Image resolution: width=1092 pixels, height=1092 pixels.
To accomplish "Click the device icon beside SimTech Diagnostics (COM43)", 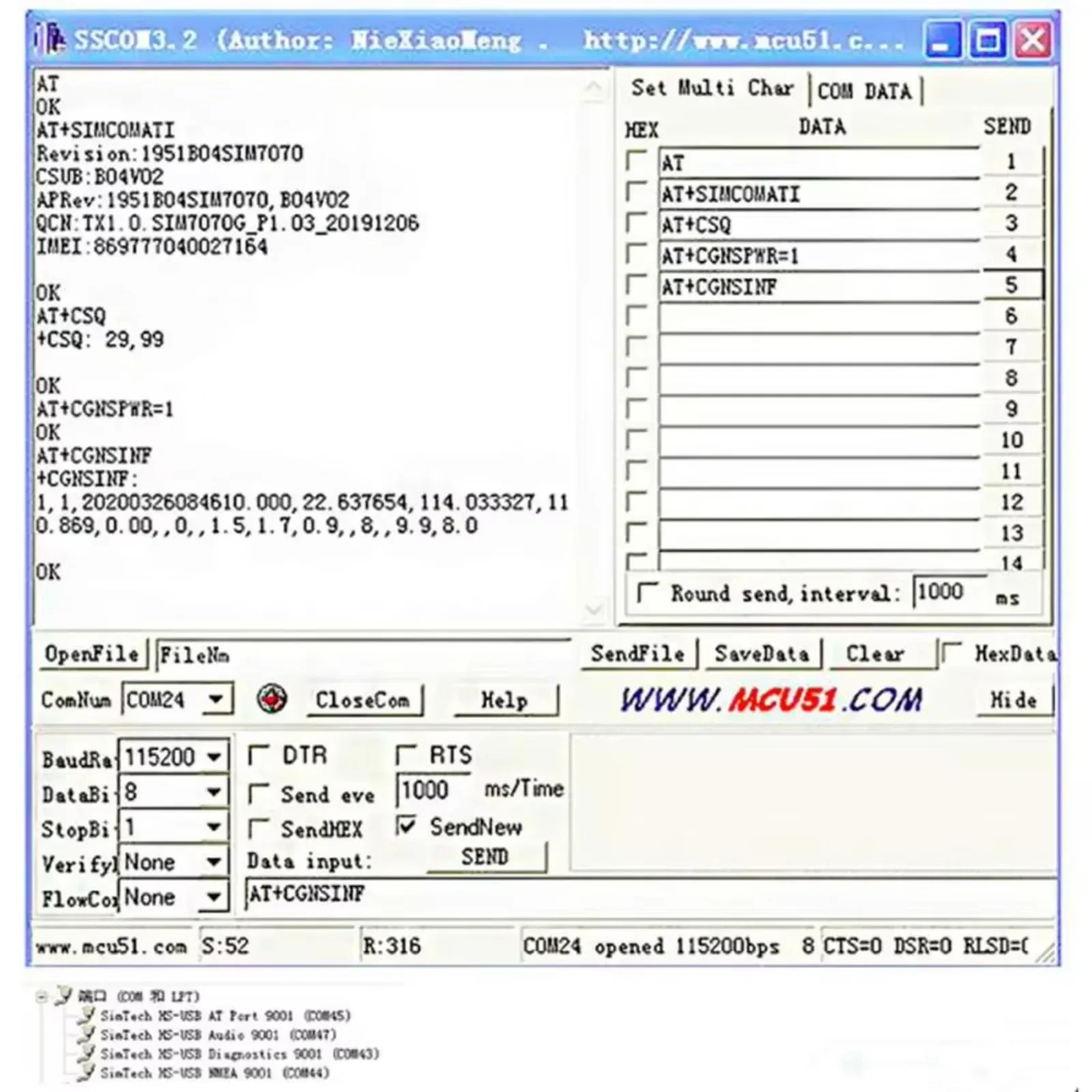I will (87, 1054).
